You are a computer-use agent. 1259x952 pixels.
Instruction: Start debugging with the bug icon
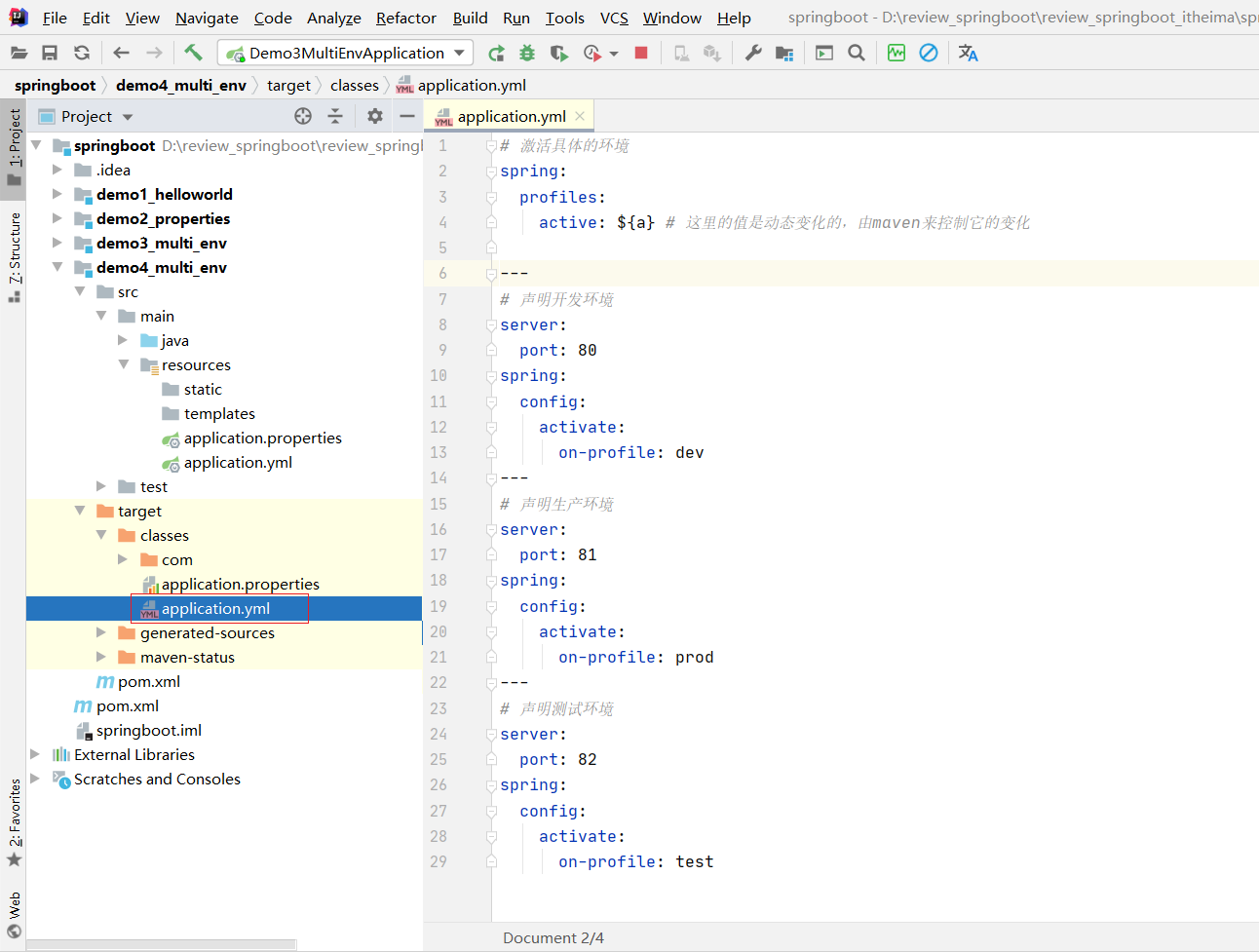[x=527, y=53]
